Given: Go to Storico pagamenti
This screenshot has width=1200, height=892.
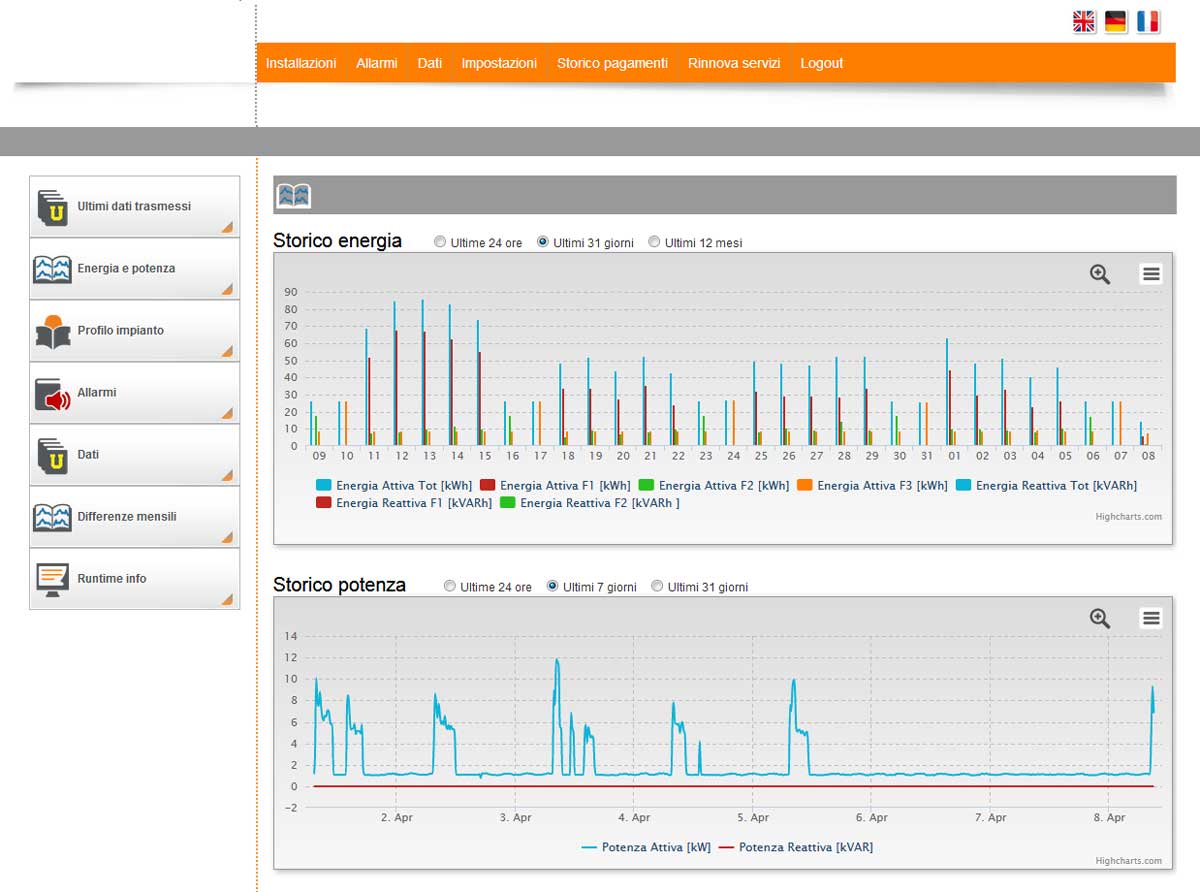Looking at the screenshot, I should tap(612, 63).
